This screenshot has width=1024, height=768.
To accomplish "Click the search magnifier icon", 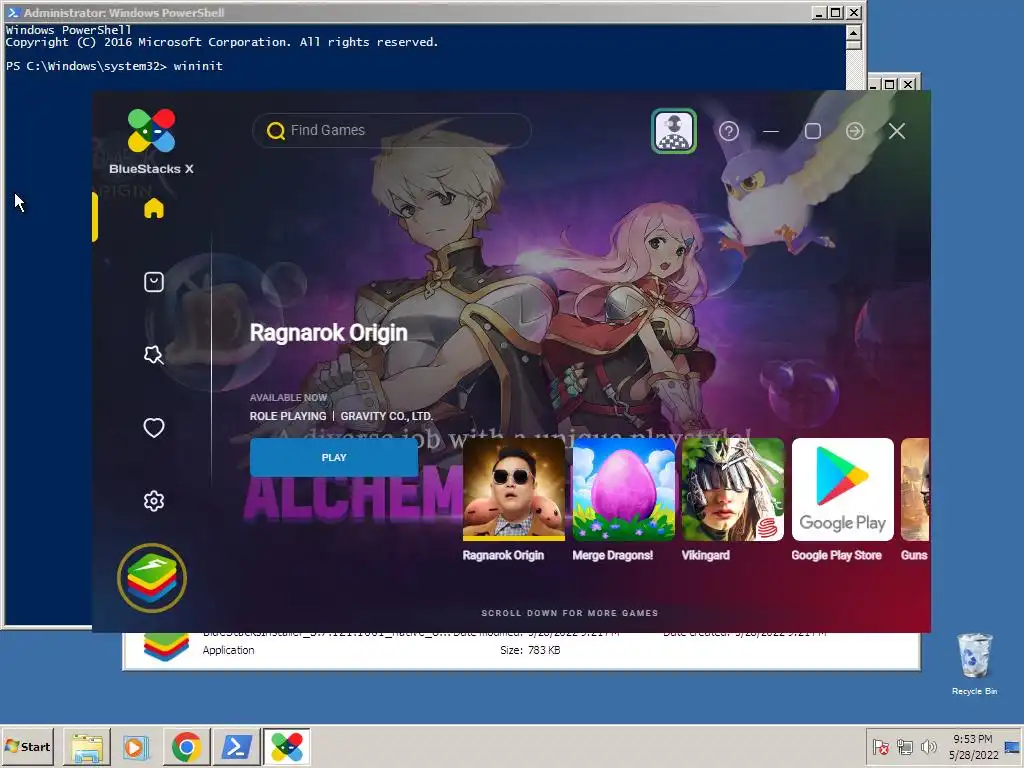I will (276, 131).
